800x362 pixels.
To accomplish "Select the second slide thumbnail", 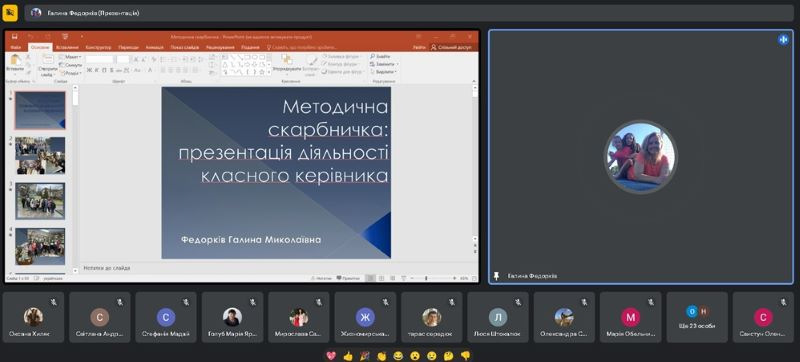I will pyautogui.click(x=40, y=156).
